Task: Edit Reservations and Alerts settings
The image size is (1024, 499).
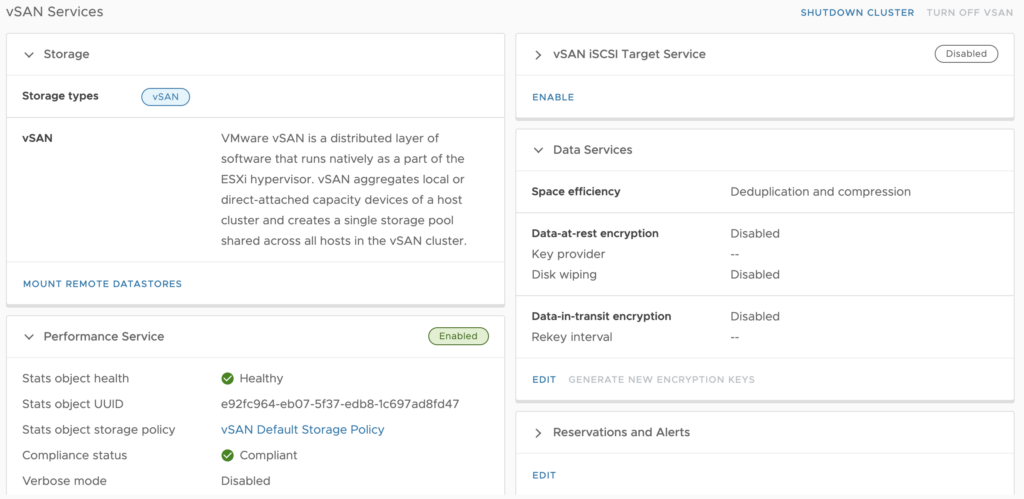Action: 544,475
